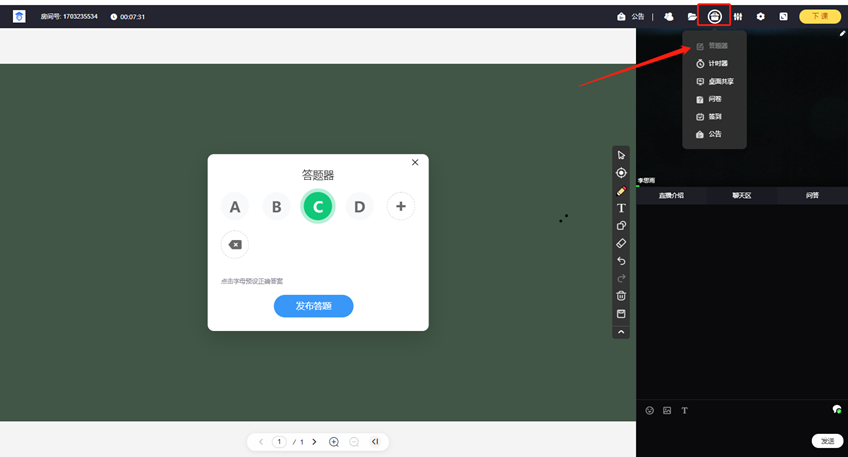Open the toolbox dropdown in top bar
The width and height of the screenshot is (848, 457).
[714, 17]
